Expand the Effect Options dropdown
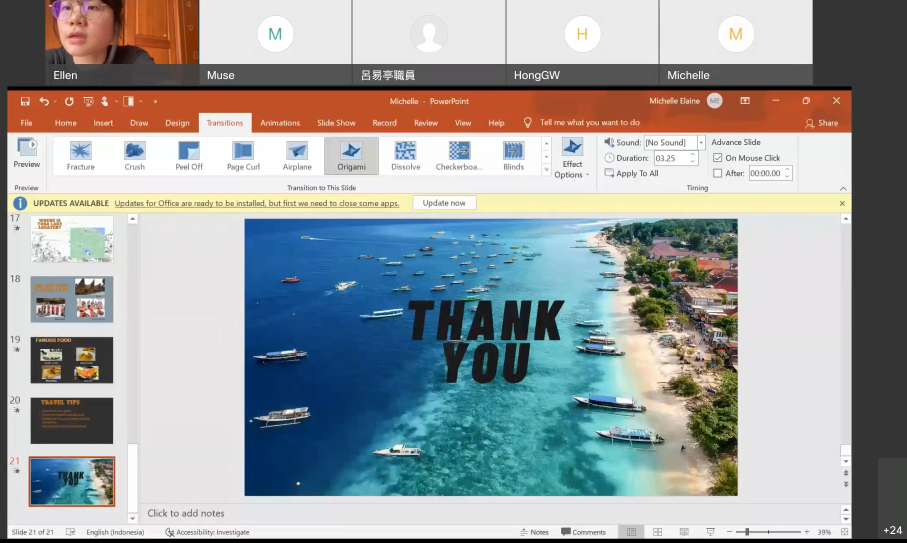The height and width of the screenshot is (543, 907). (572, 159)
